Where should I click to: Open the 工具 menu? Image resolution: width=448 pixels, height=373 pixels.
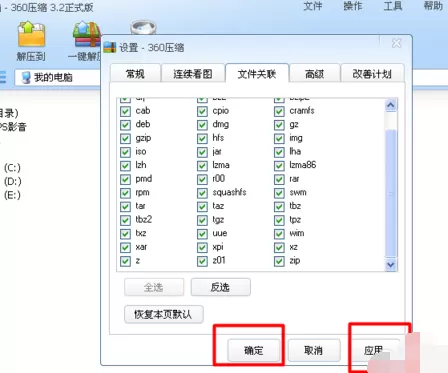[x=393, y=6]
